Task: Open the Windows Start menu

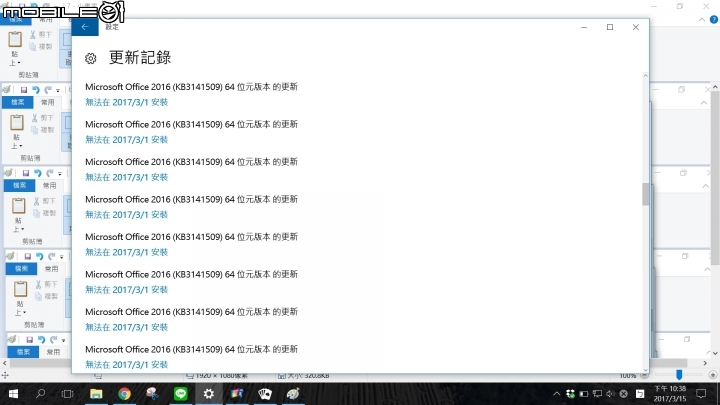Action: (13, 394)
